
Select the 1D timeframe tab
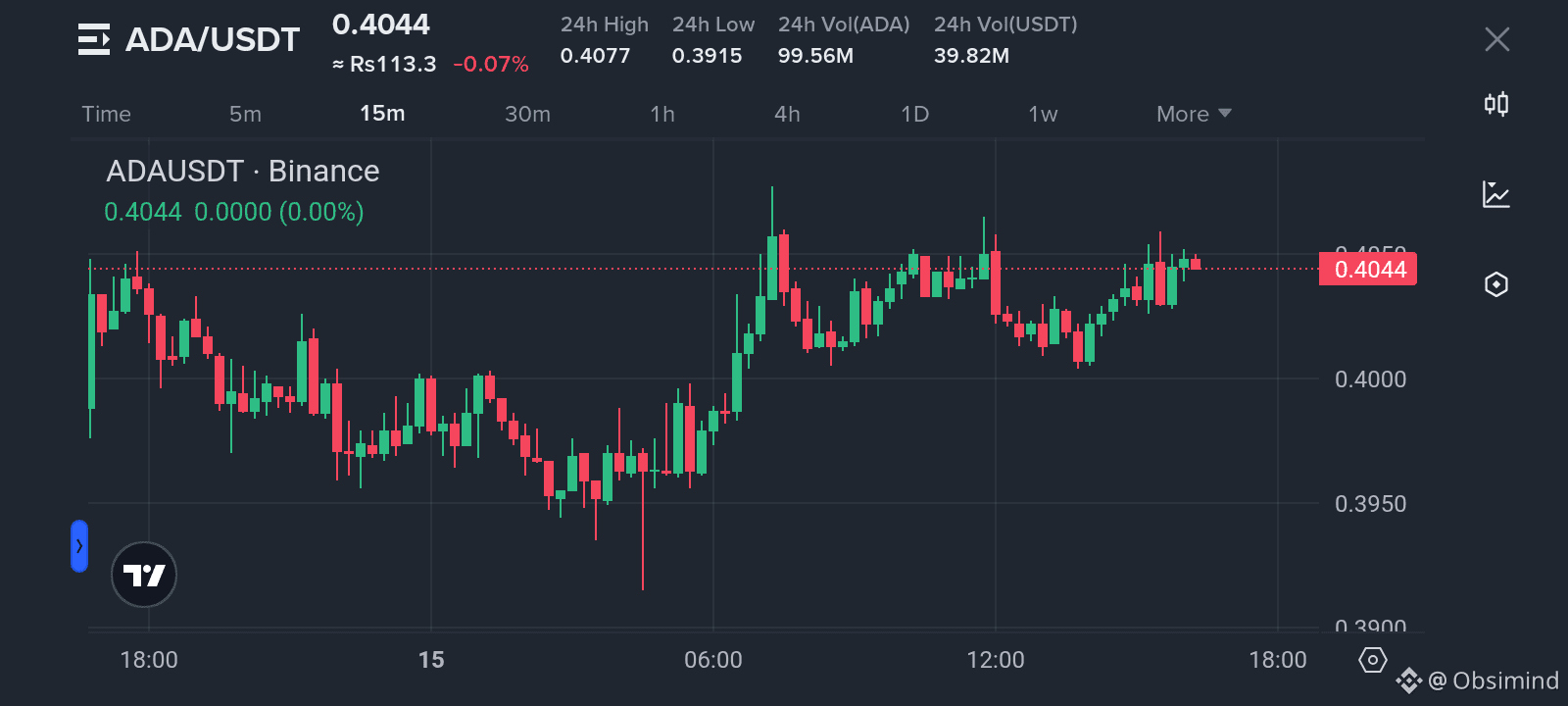(914, 114)
